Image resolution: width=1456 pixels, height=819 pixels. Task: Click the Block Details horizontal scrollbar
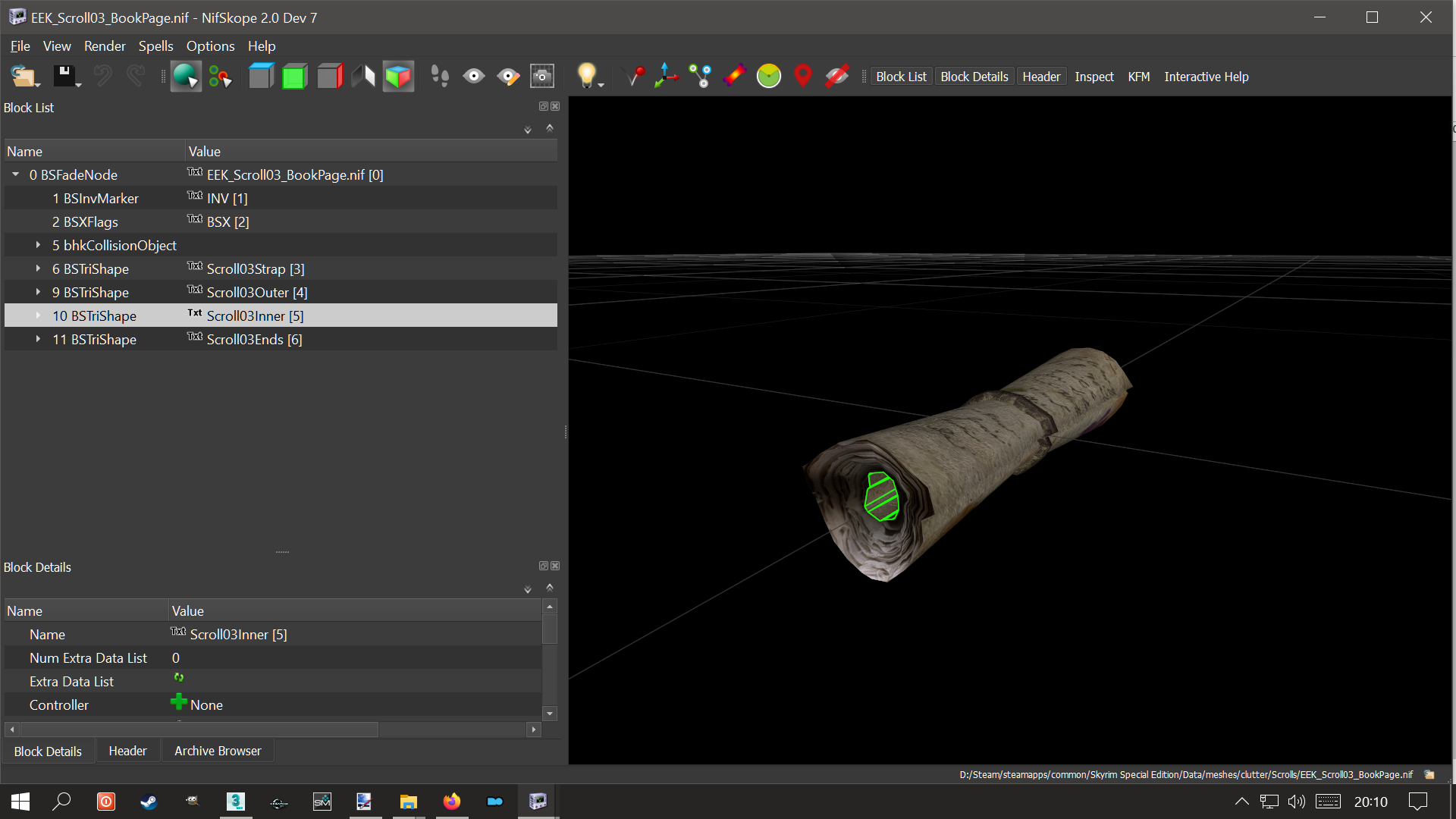pos(199,730)
